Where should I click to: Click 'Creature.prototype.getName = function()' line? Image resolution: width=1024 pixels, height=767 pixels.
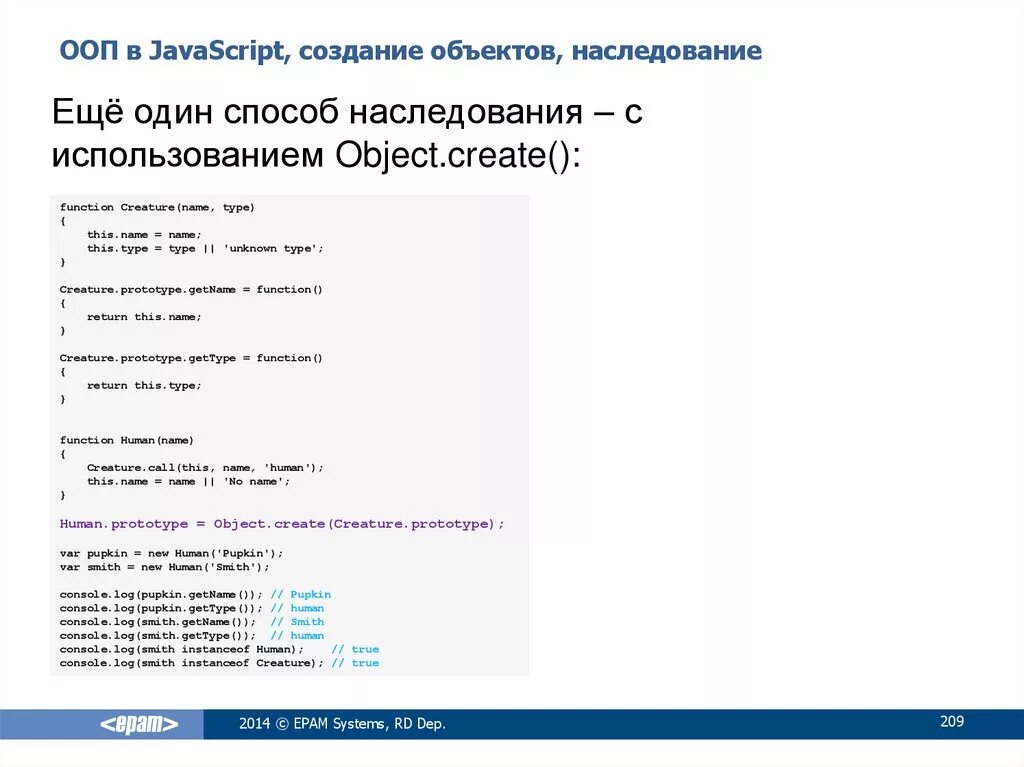pos(191,289)
